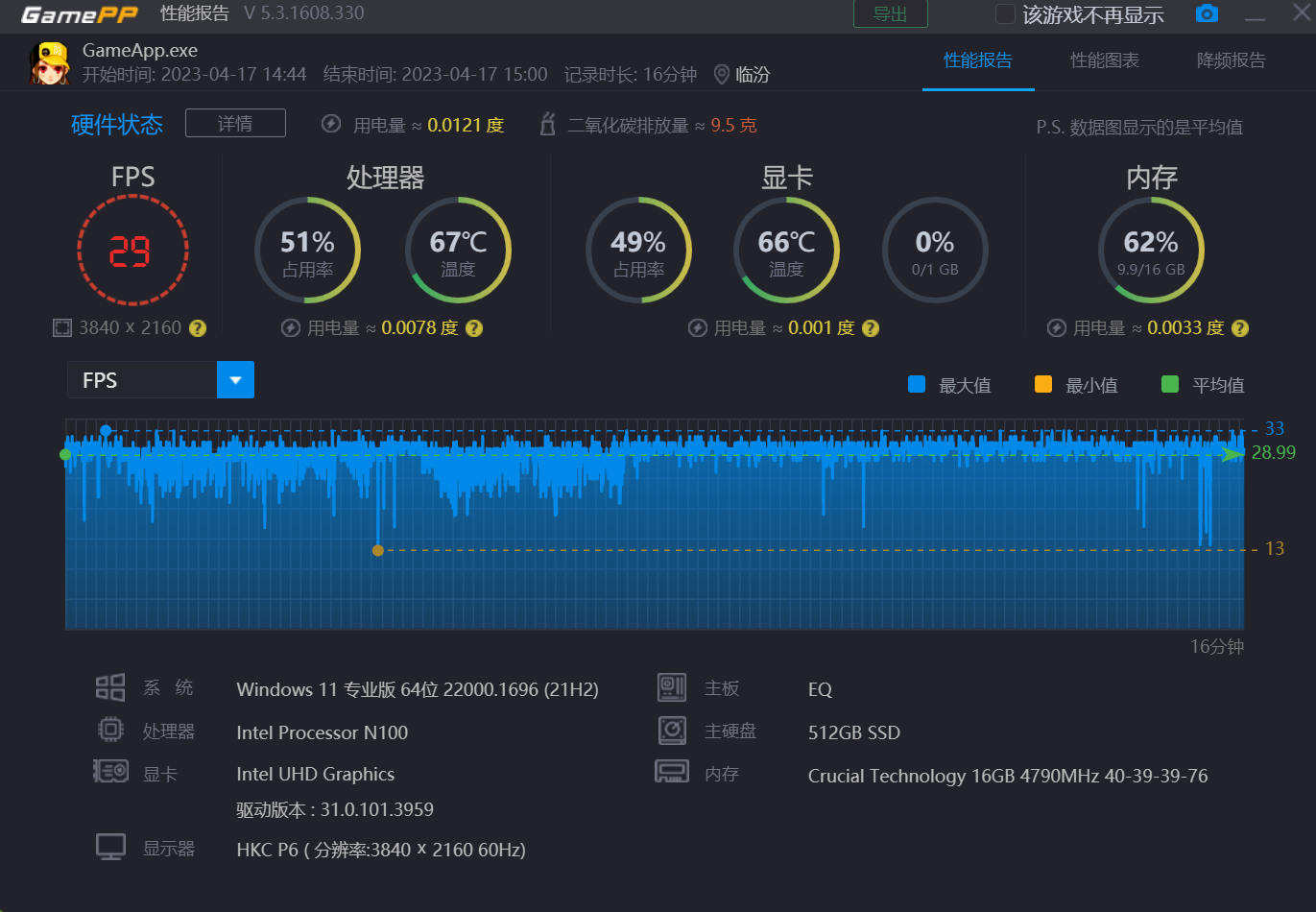Click the 驱动版本 : 31.0.101.3959 text
Screen dimensions: 1316x912
[335, 809]
